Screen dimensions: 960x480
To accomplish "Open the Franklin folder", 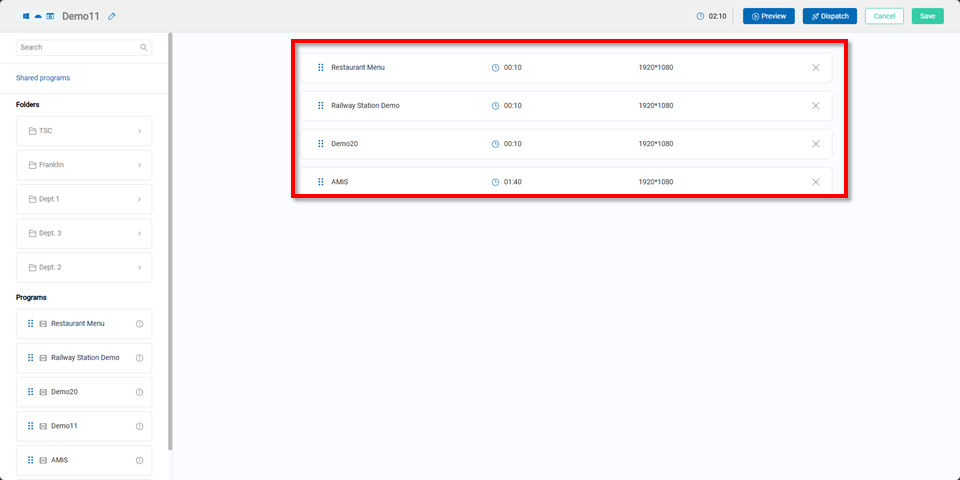I will (84, 165).
